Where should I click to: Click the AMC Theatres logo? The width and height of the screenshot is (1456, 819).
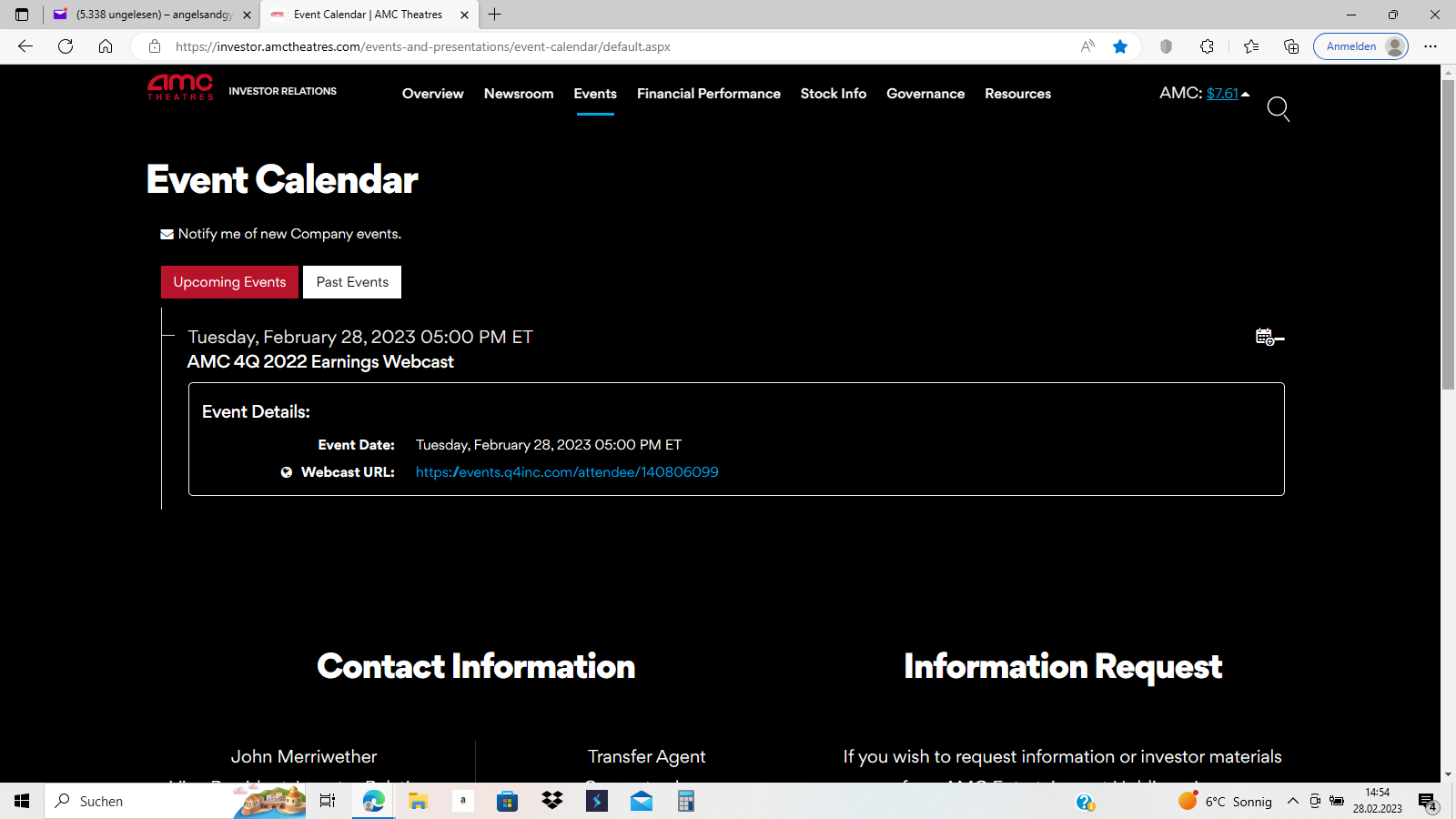click(179, 87)
